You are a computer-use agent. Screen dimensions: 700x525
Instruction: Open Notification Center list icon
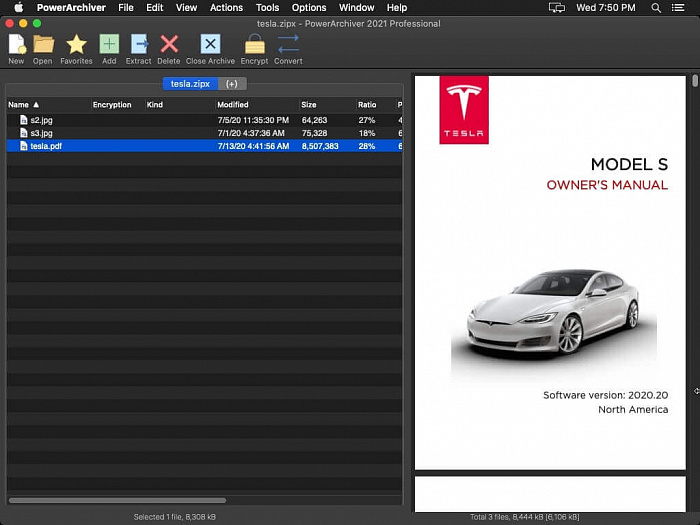(678, 8)
